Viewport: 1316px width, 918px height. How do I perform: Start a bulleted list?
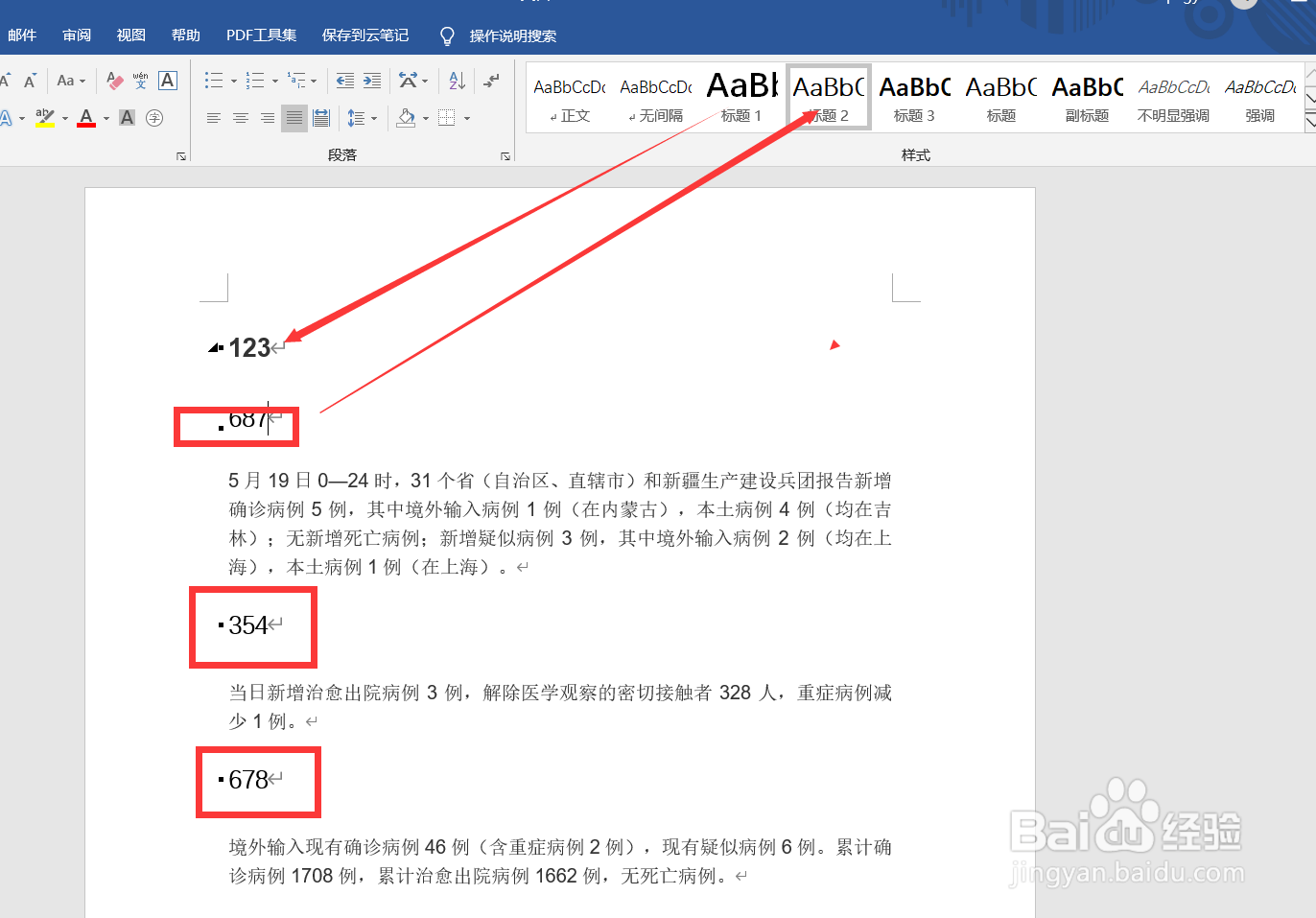coord(214,81)
